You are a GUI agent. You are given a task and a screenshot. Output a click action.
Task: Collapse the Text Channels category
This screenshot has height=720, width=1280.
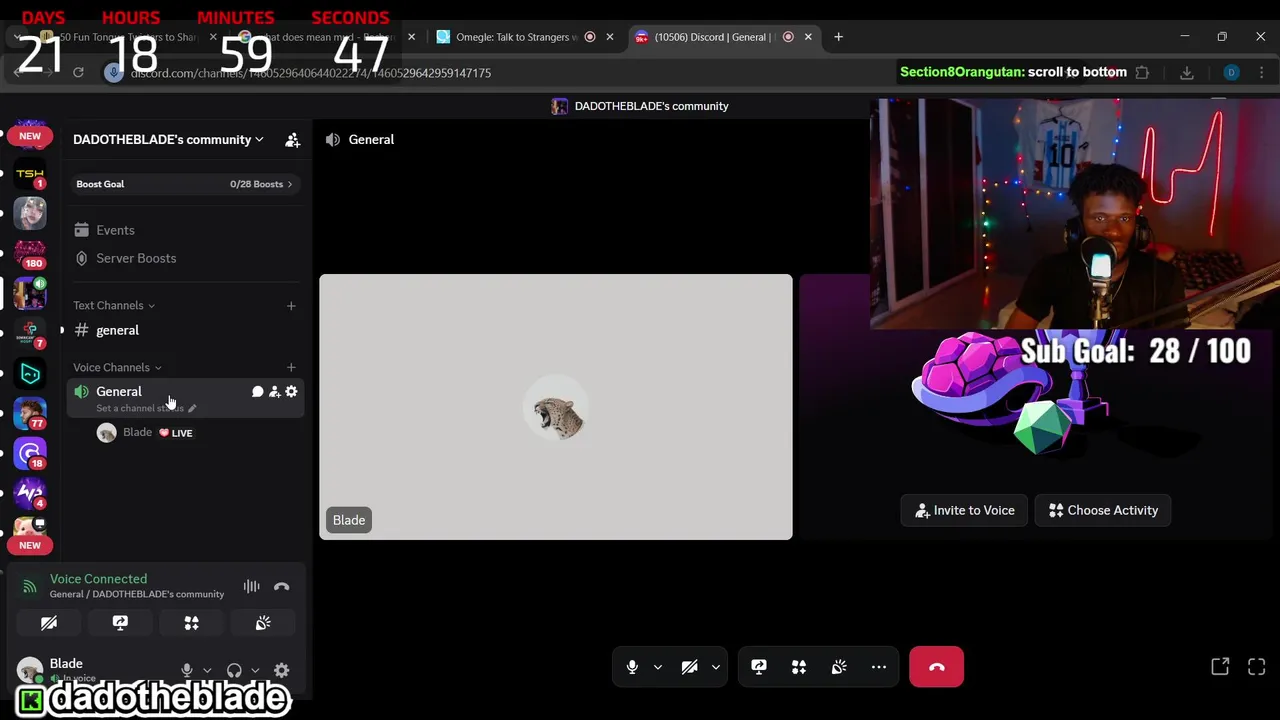pos(114,306)
